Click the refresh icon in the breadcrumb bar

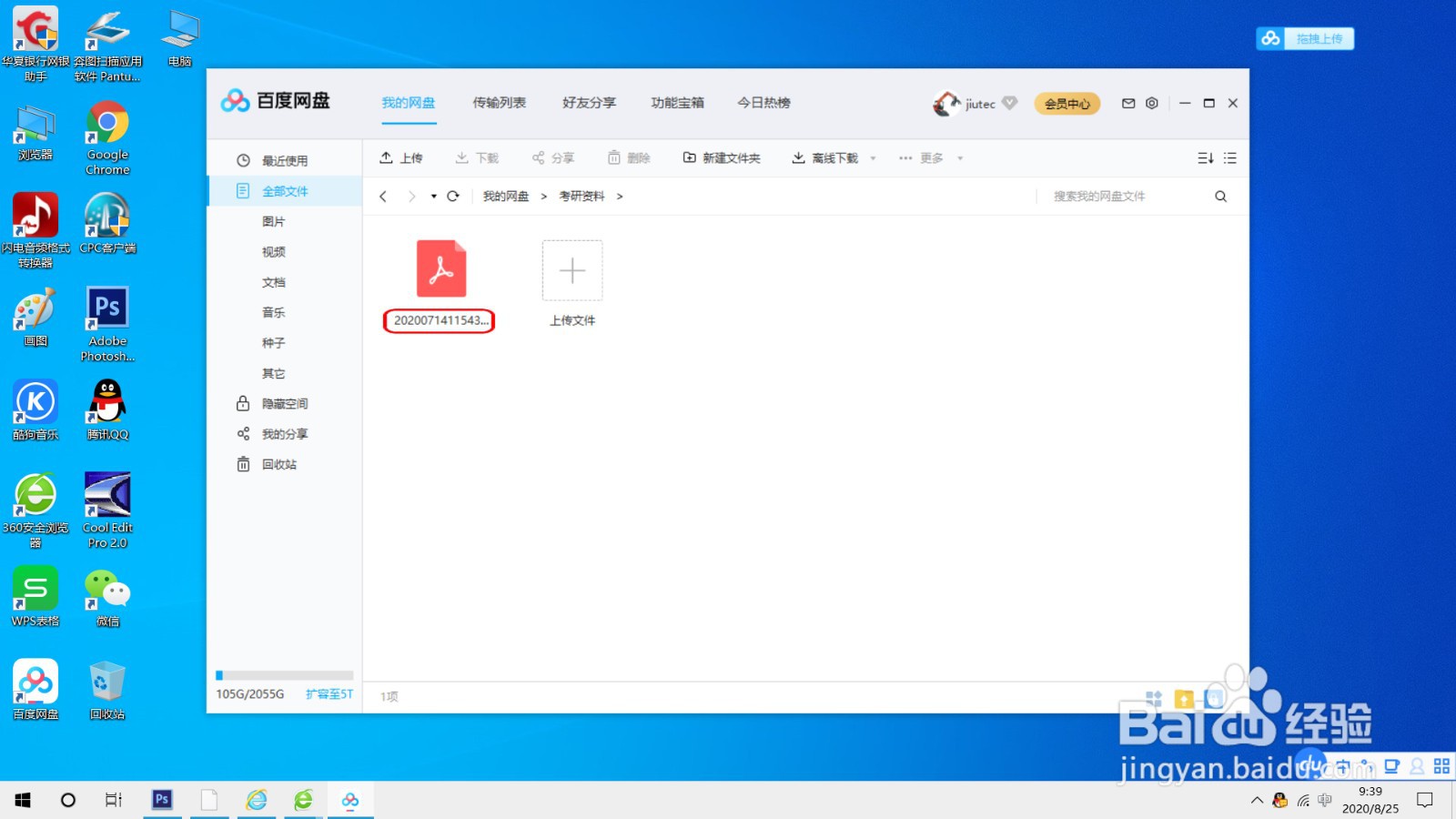coord(453,196)
